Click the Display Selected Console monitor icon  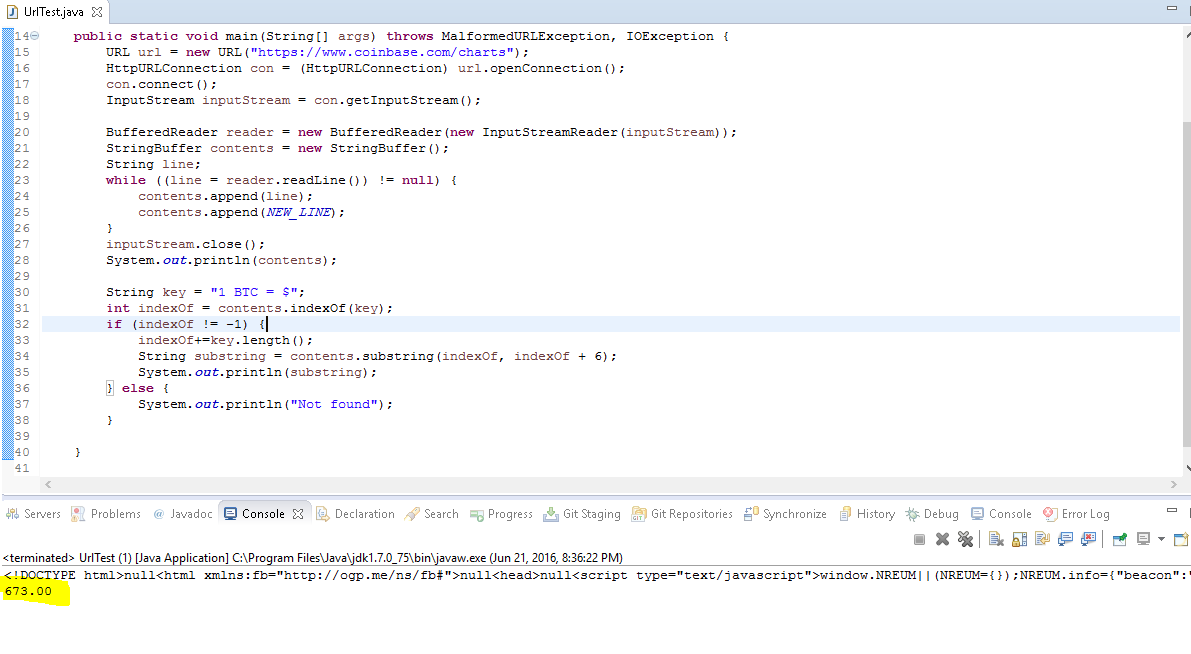[1143, 539]
